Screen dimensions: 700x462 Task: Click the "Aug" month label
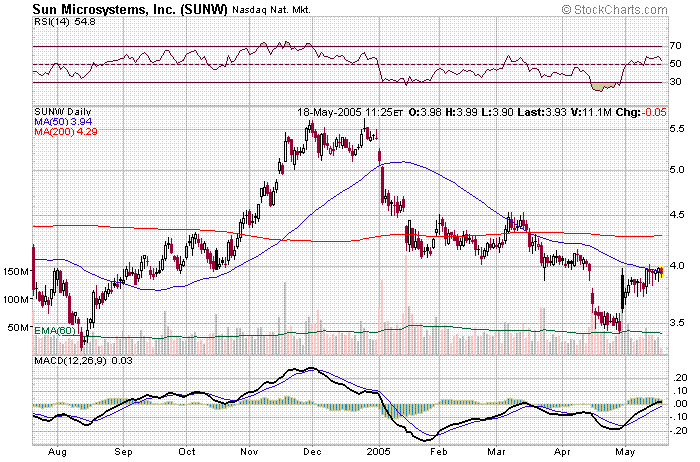(x=57, y=452)
